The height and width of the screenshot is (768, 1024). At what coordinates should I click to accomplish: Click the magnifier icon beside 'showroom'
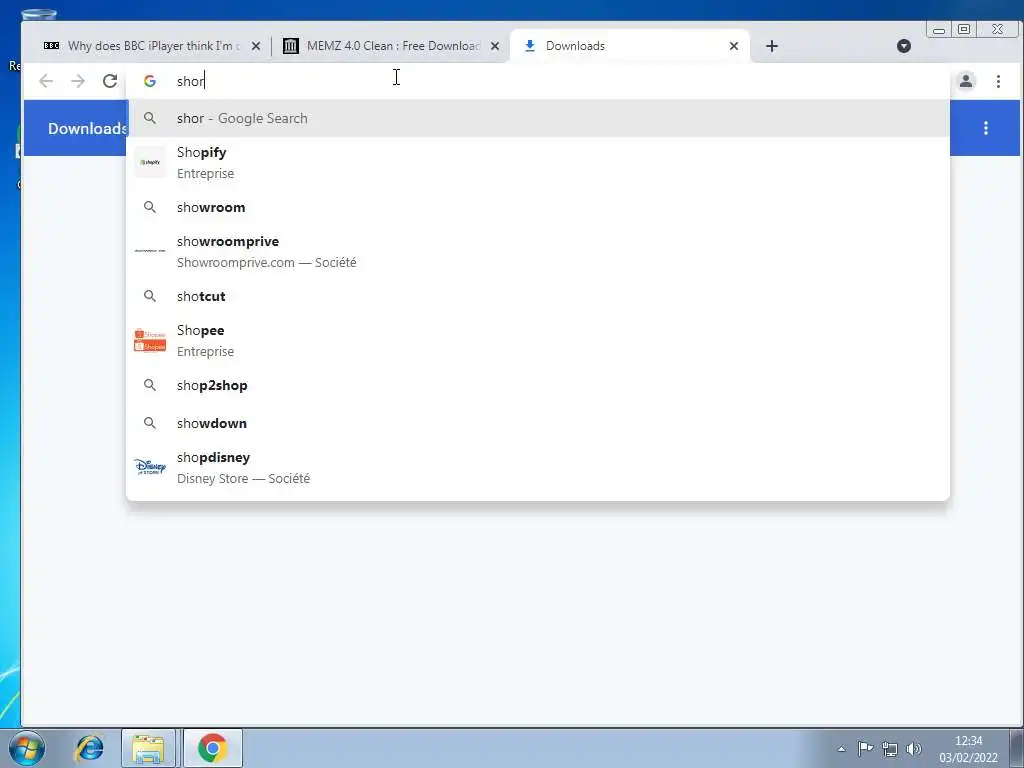click(150, 207)
